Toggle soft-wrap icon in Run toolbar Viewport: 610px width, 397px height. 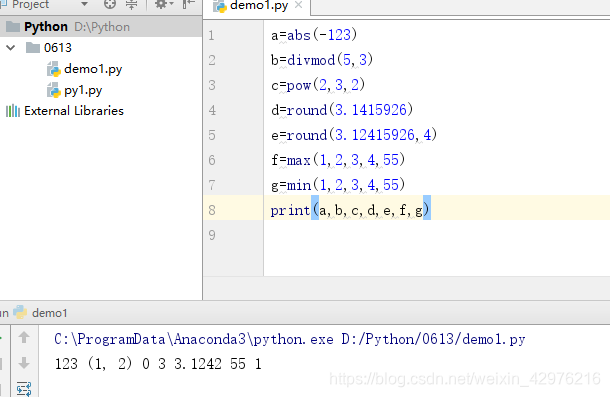(24, 388)
